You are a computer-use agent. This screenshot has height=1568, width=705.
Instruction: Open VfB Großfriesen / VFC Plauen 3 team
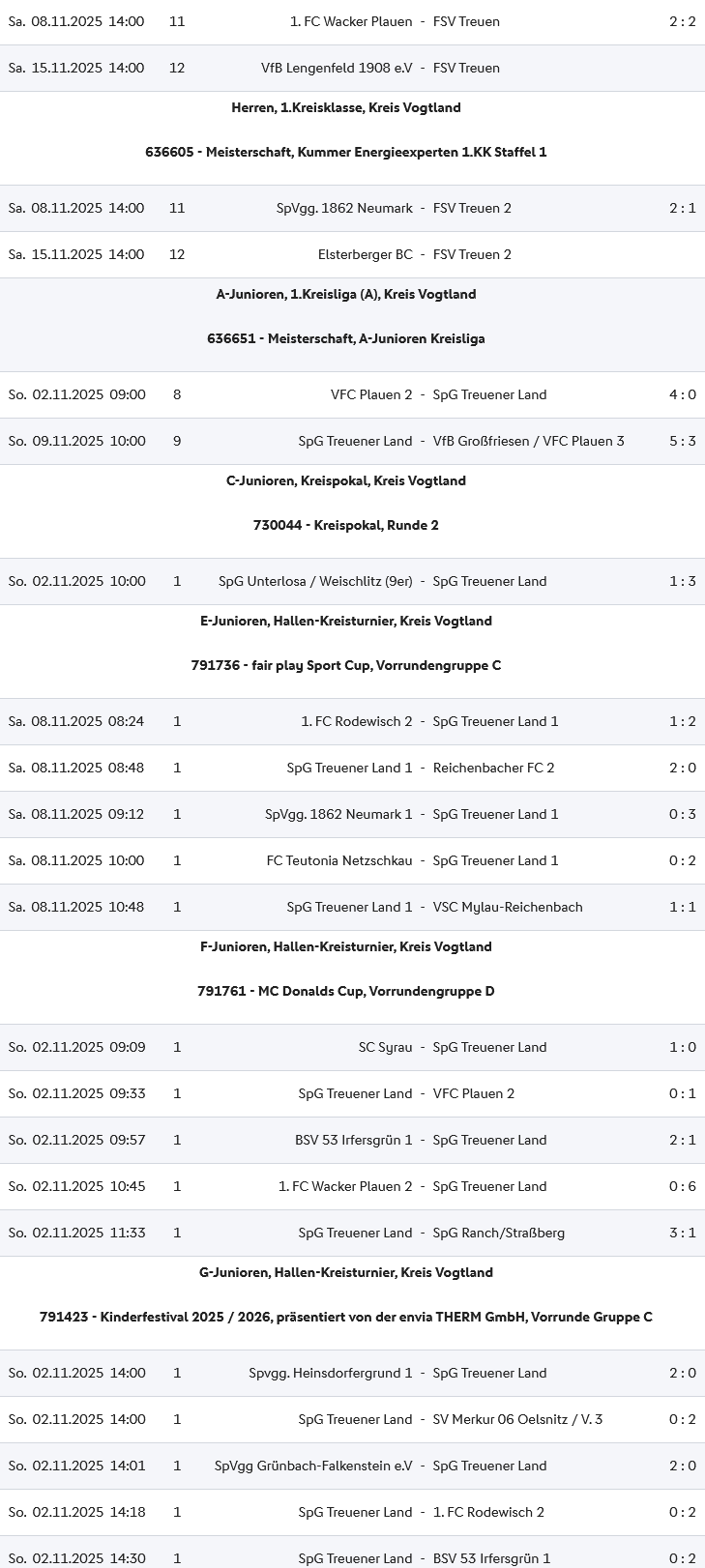528,441
